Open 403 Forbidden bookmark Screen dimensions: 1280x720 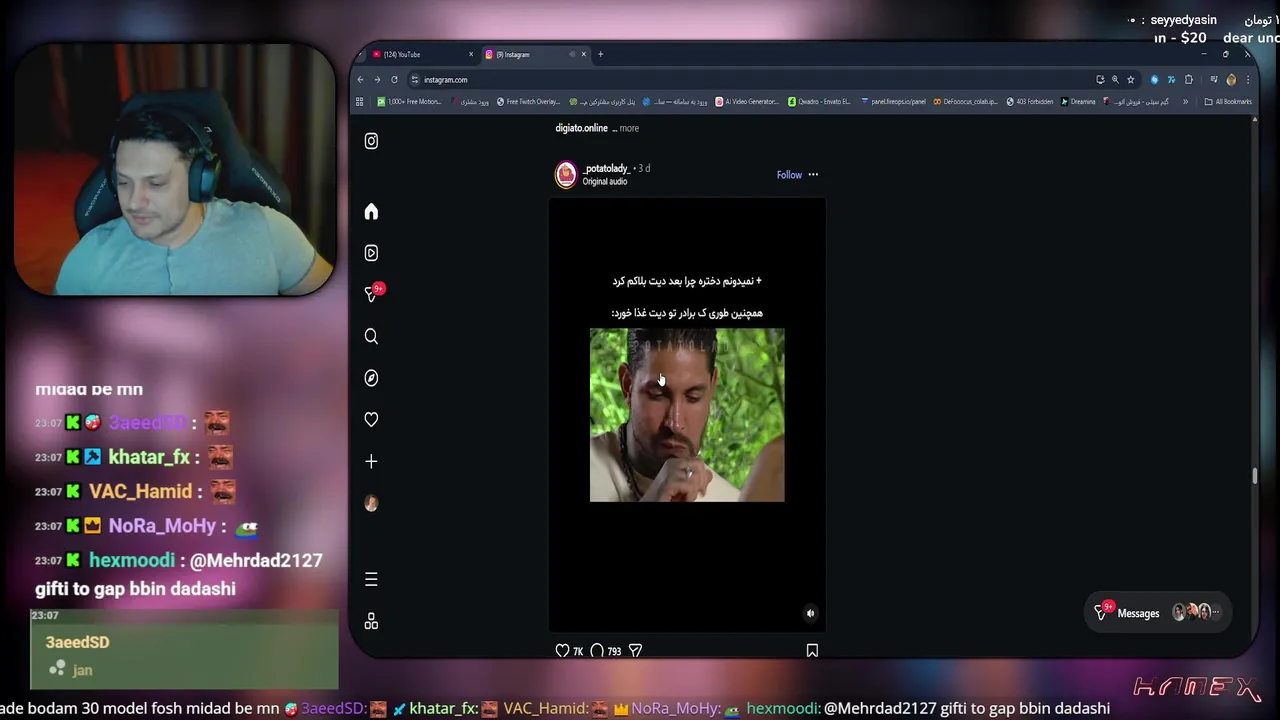coord(1029,101)
